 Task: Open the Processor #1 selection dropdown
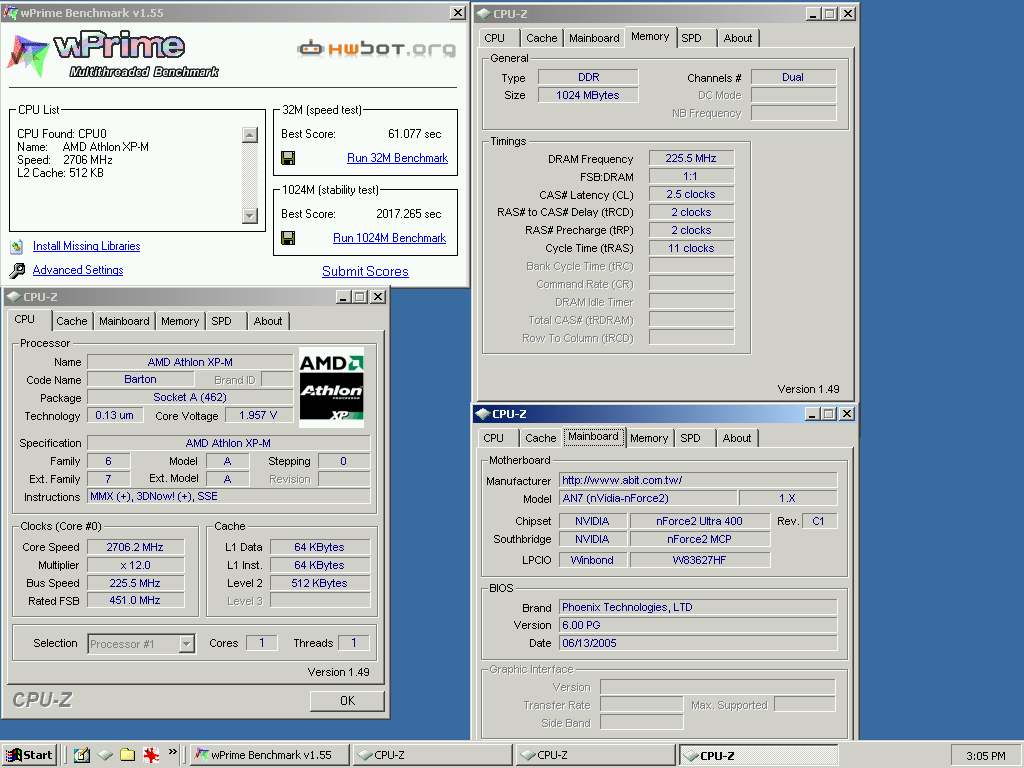click(187, 644)
